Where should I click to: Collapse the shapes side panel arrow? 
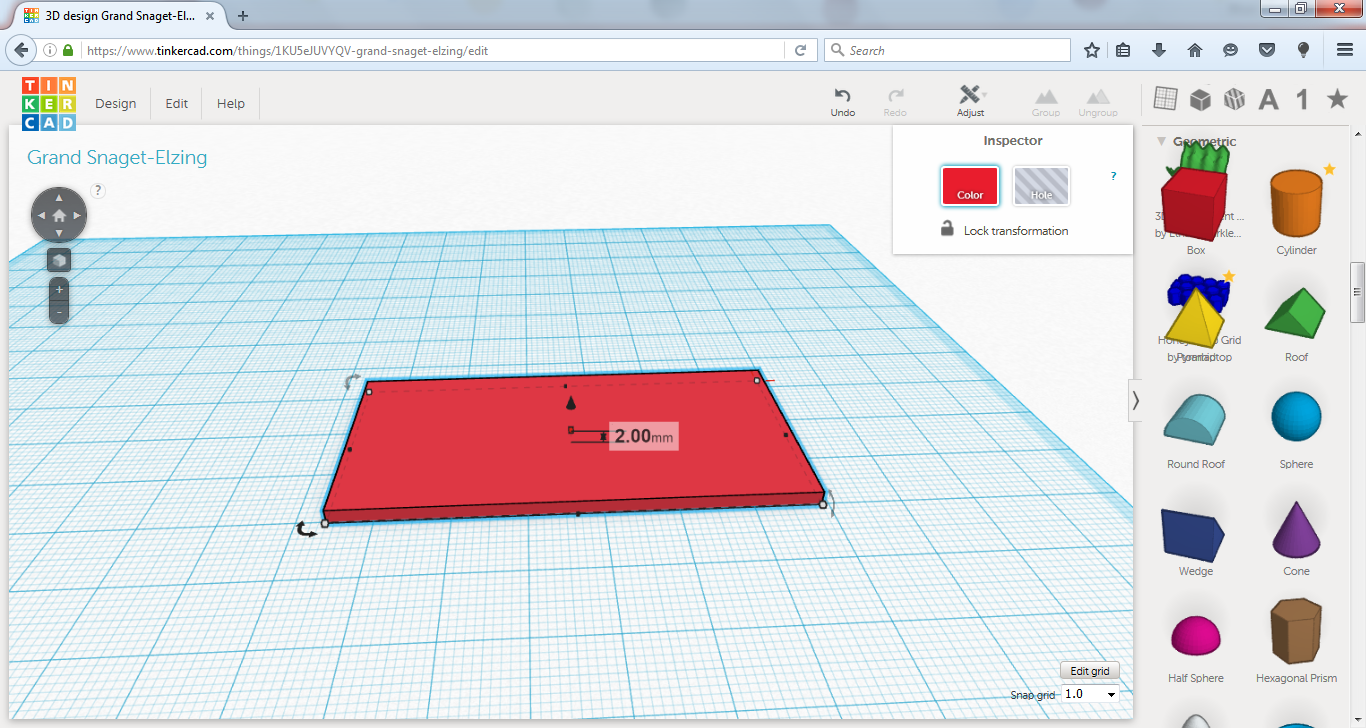[x=1135, y=401]
